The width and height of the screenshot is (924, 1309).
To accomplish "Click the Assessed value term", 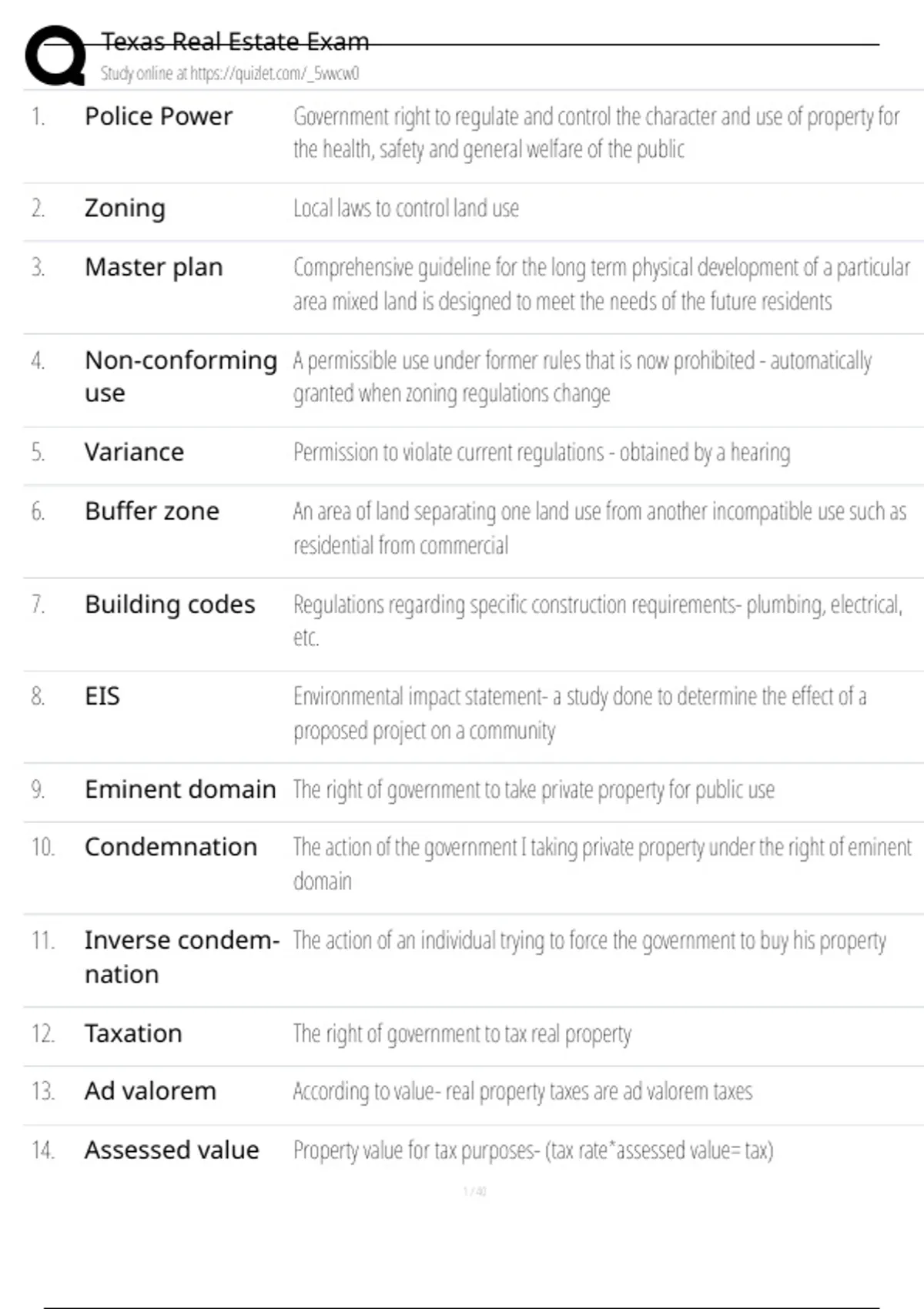I will (x=172, y=1150).
